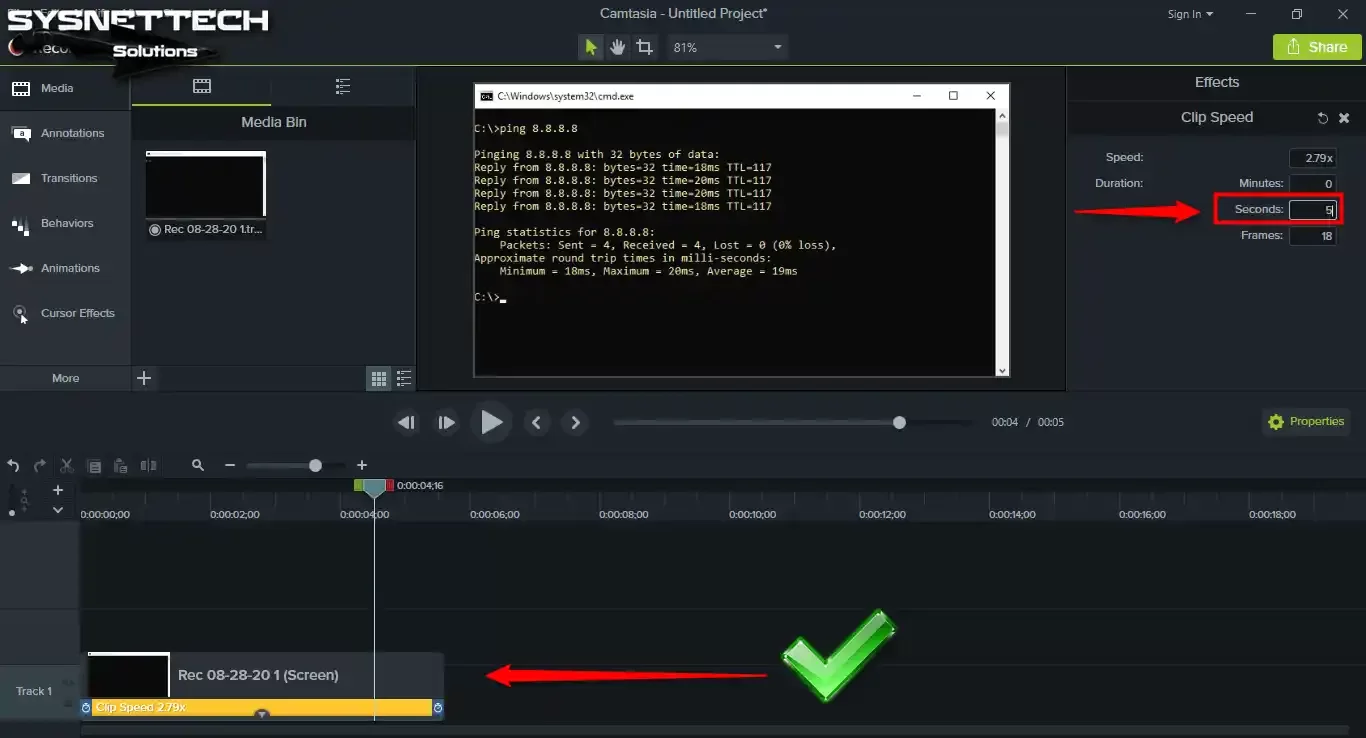The height and width of the screenshot is (738, 1366).
Task: Click the left clip speed stopwatch handle
Action: coord(86,708)
